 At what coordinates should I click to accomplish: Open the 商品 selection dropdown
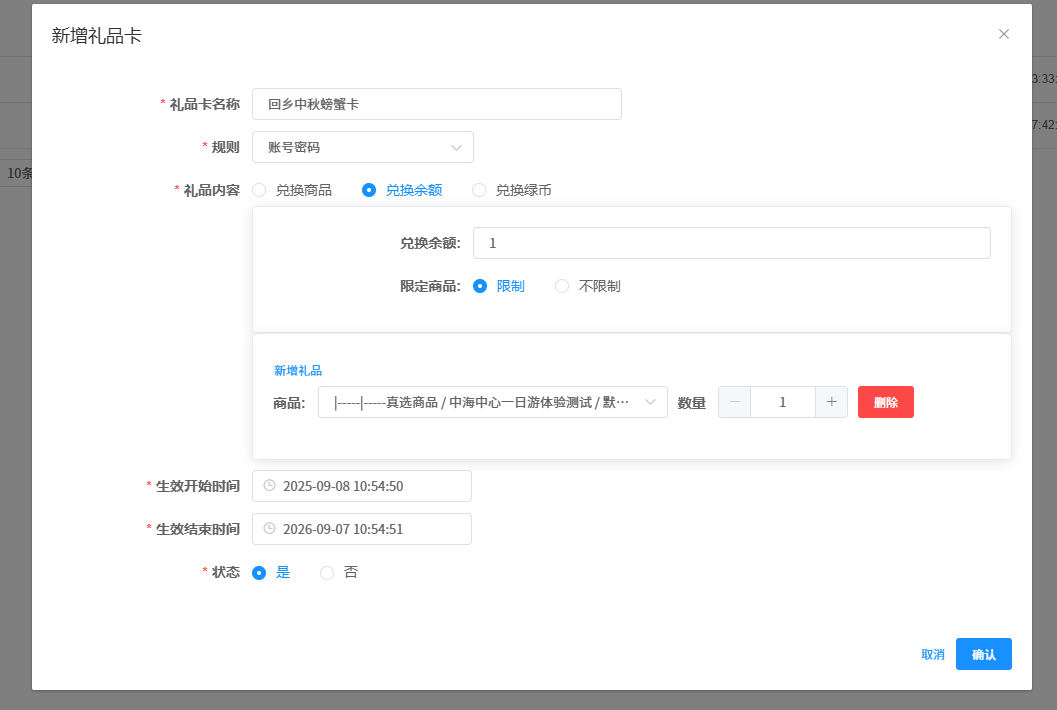pyautogui.click(x=480, y=402)
